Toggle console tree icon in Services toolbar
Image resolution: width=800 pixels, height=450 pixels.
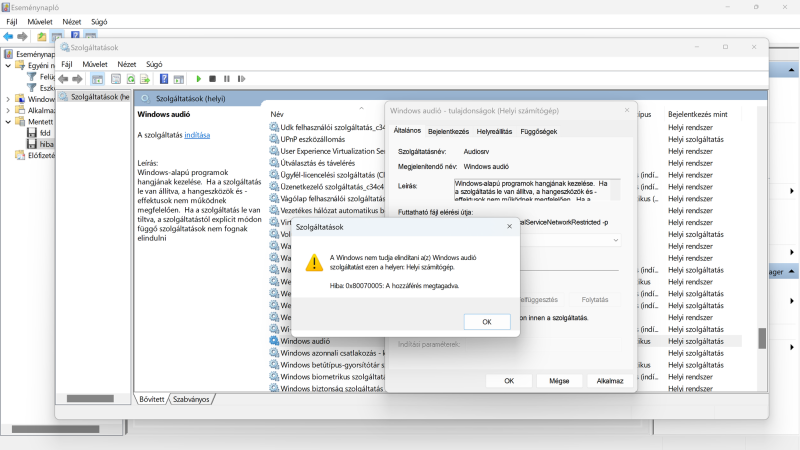pos(97,79)
